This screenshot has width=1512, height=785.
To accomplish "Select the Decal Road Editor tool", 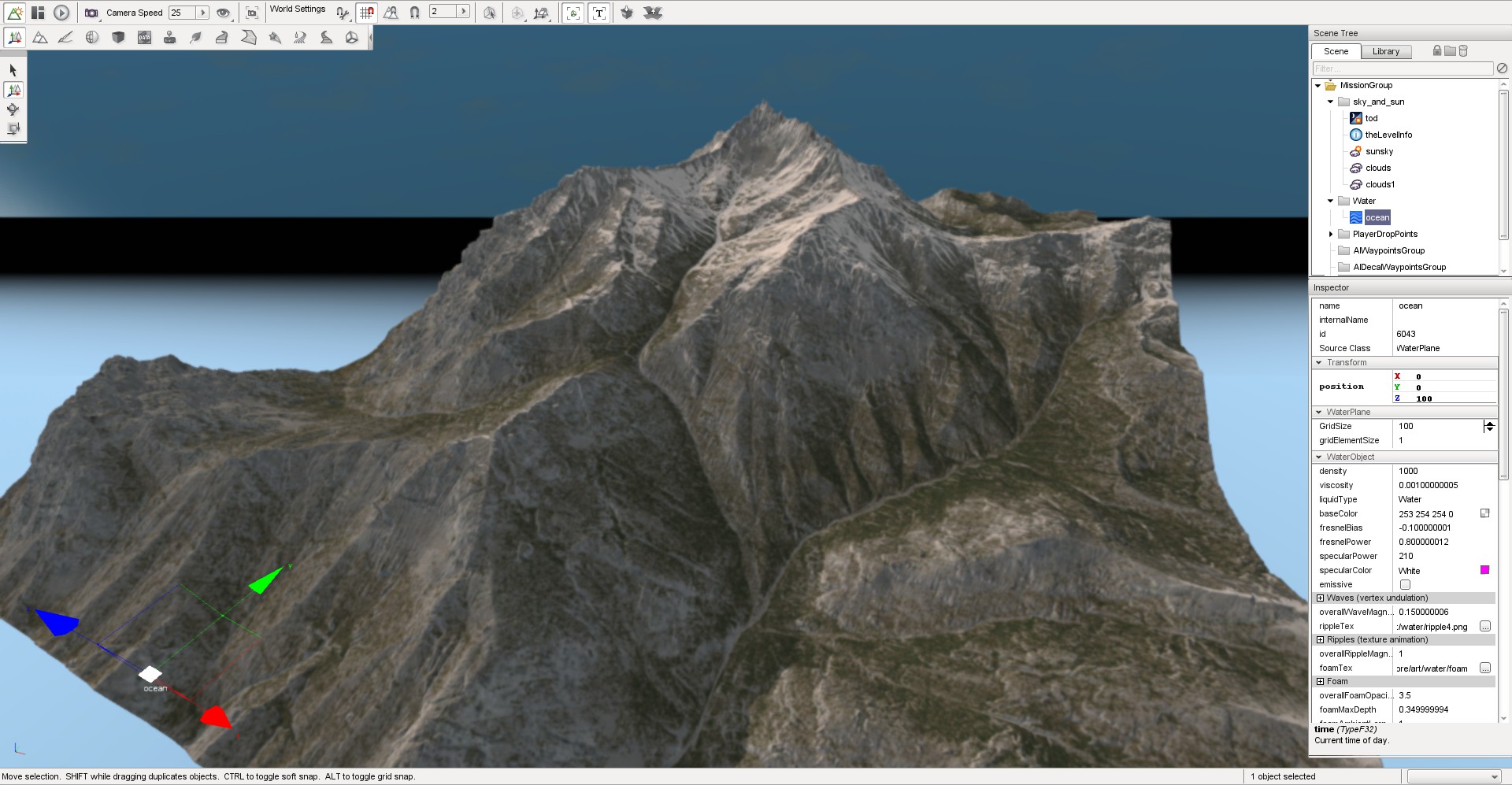I will (326, 37).
